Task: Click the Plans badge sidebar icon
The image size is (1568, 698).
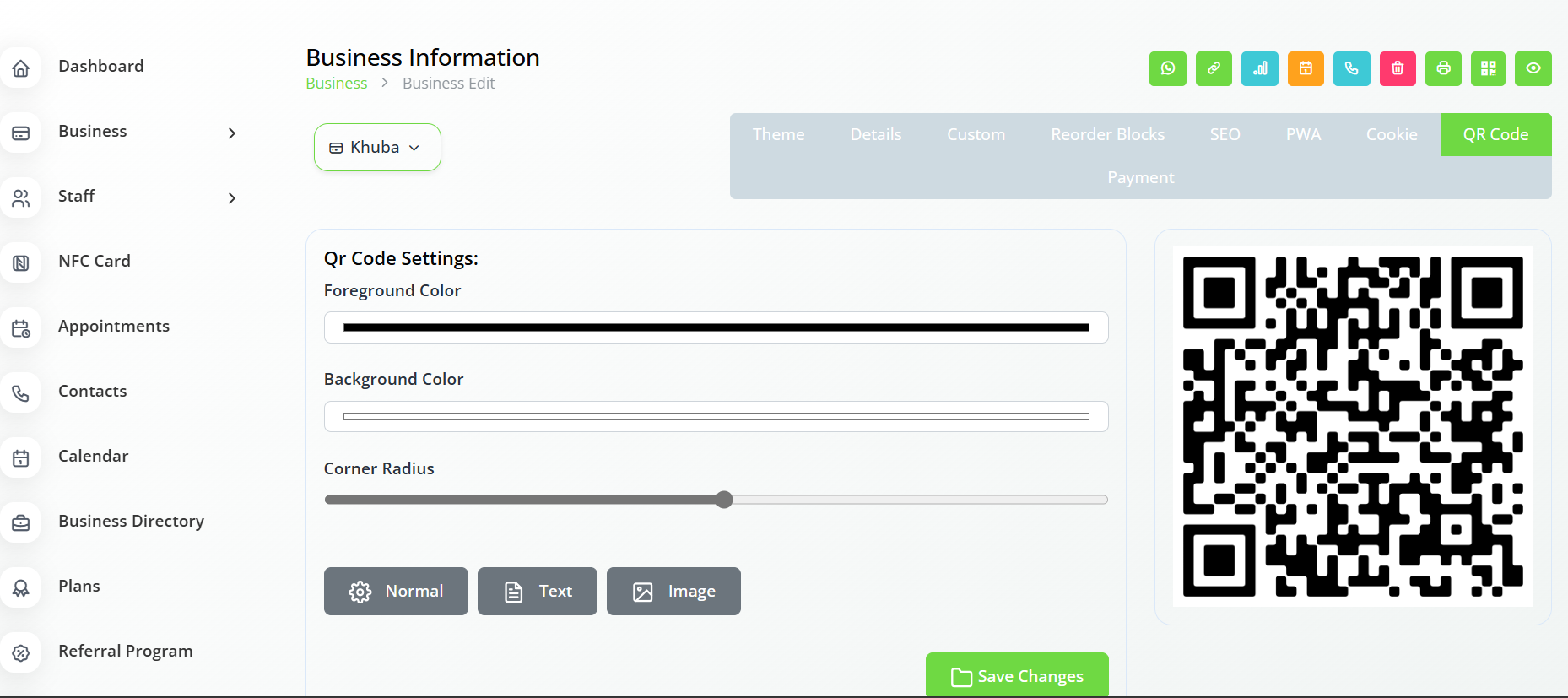Action: 21,588
